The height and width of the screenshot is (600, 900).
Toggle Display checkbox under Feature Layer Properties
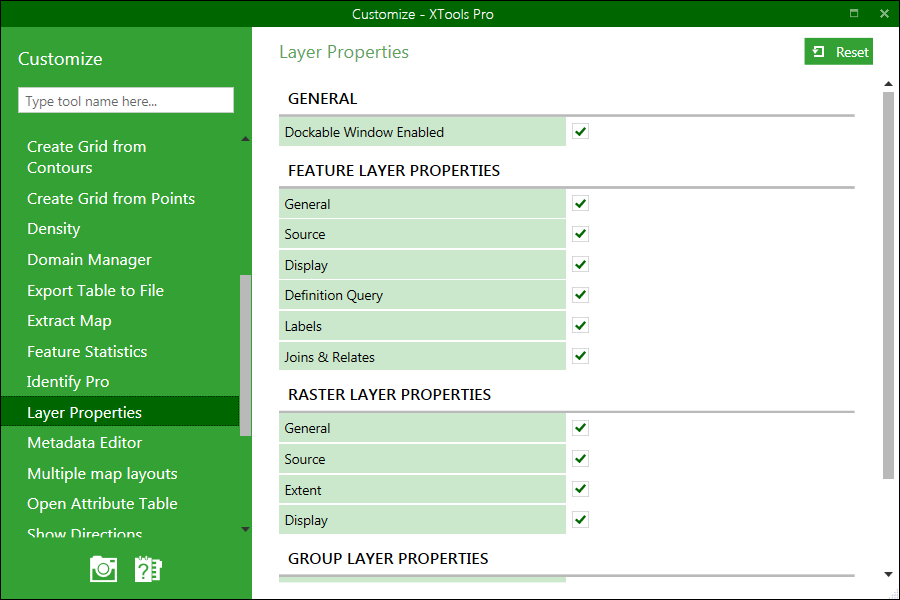[x=580, y=265]
